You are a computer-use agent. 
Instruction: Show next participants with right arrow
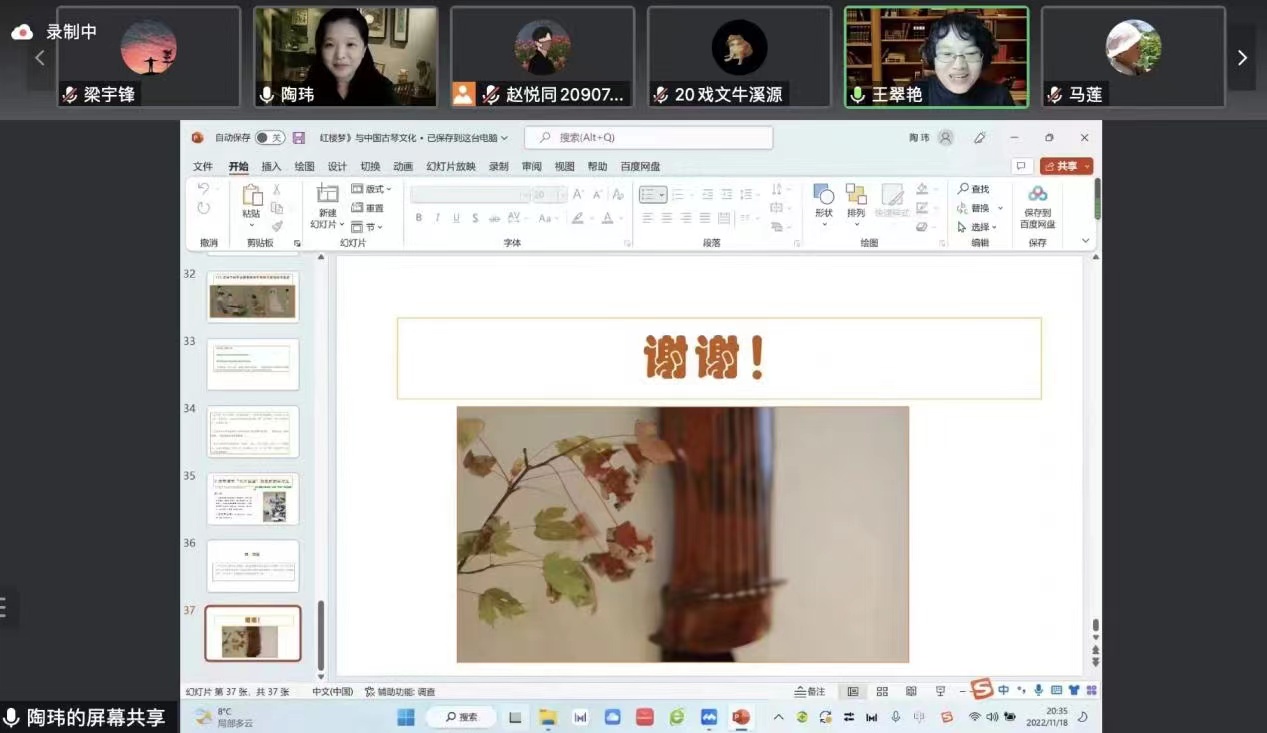[x=1243, y=58]
